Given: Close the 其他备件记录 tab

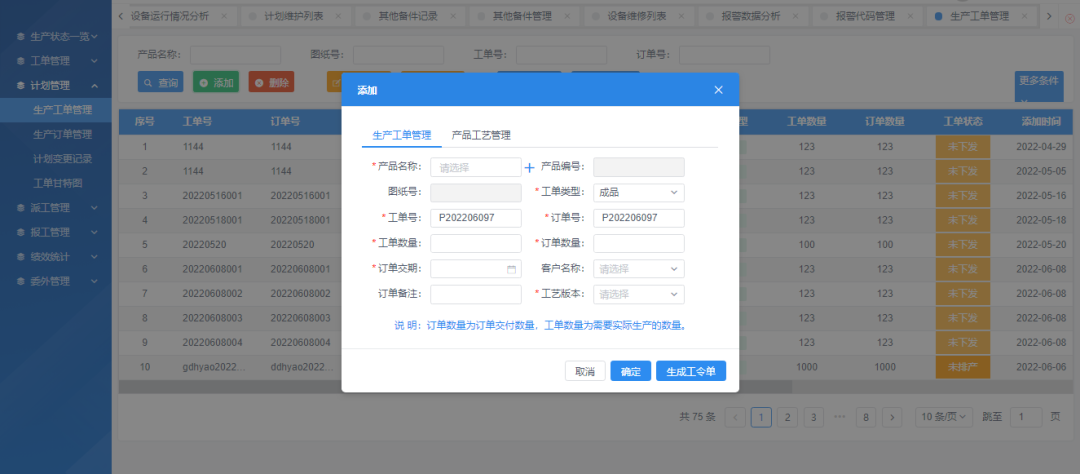Looking at the screenshot, I should [x=453, y=16].
